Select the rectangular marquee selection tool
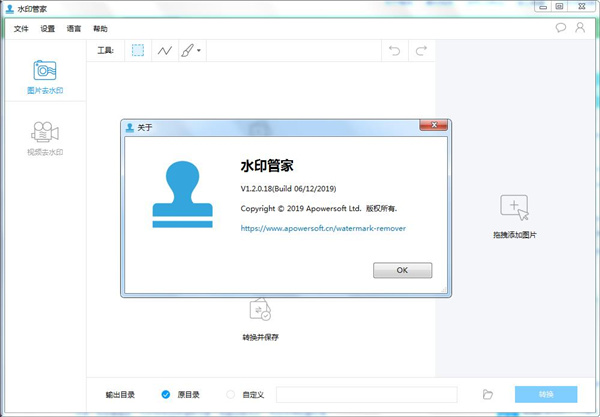 [x=138, y=50]
